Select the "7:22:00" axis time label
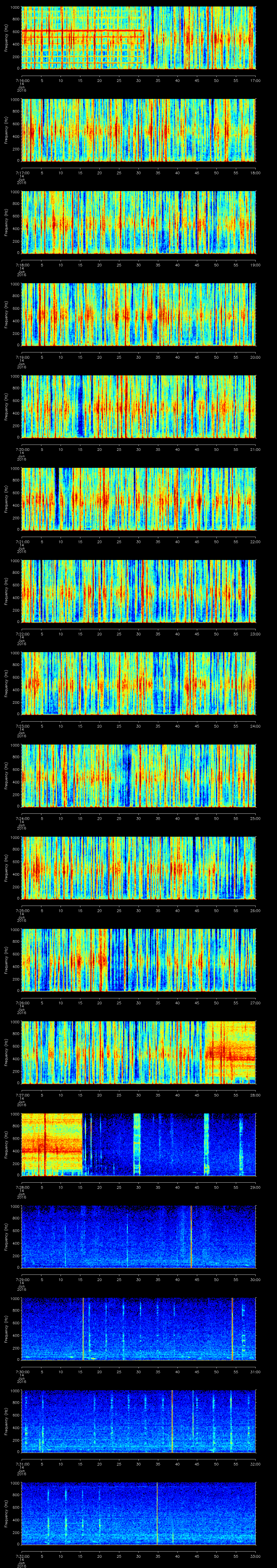Screen dimensions: 277x1568 pos(22,634)
